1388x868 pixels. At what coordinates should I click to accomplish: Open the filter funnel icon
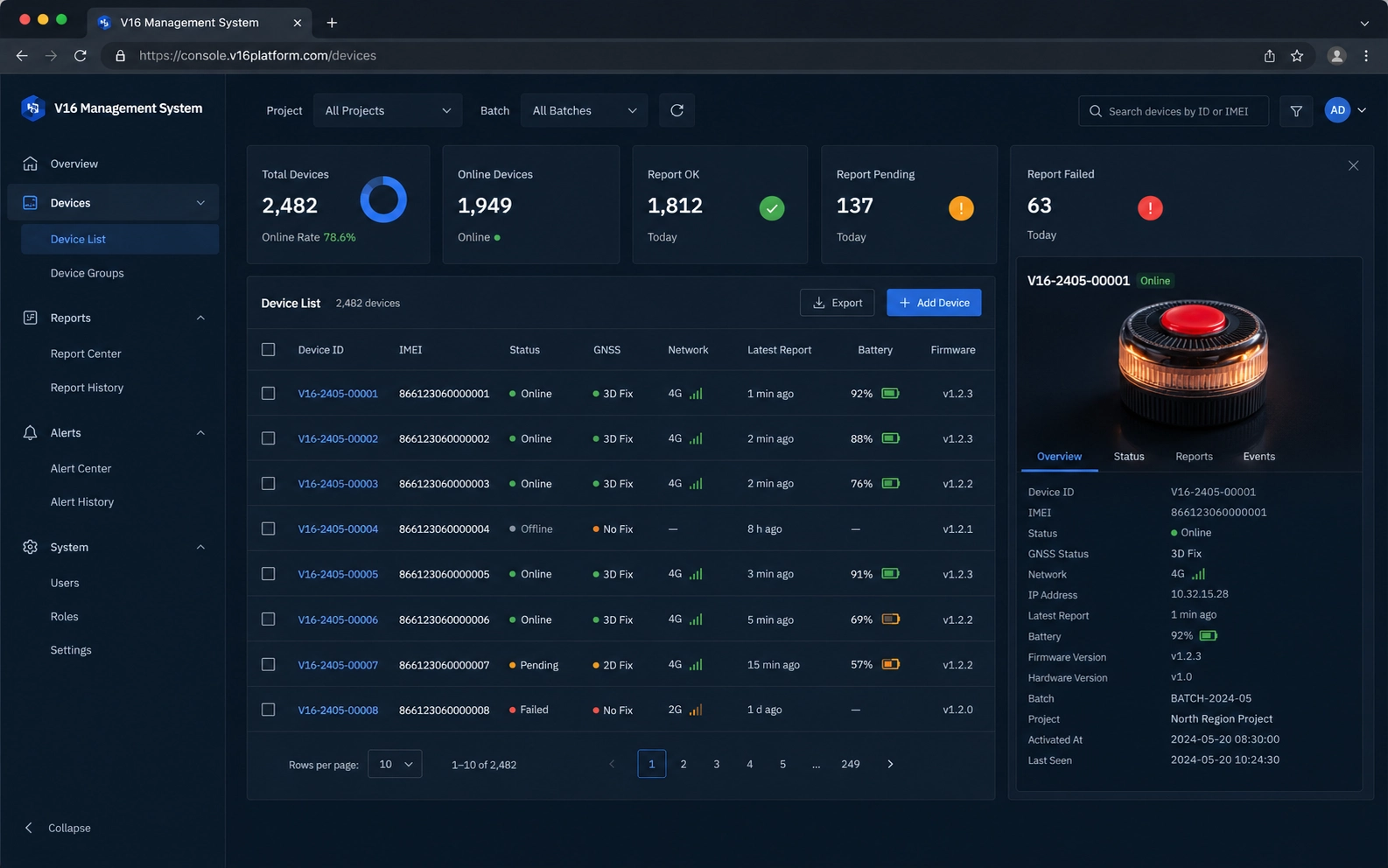pos(1296,111)
